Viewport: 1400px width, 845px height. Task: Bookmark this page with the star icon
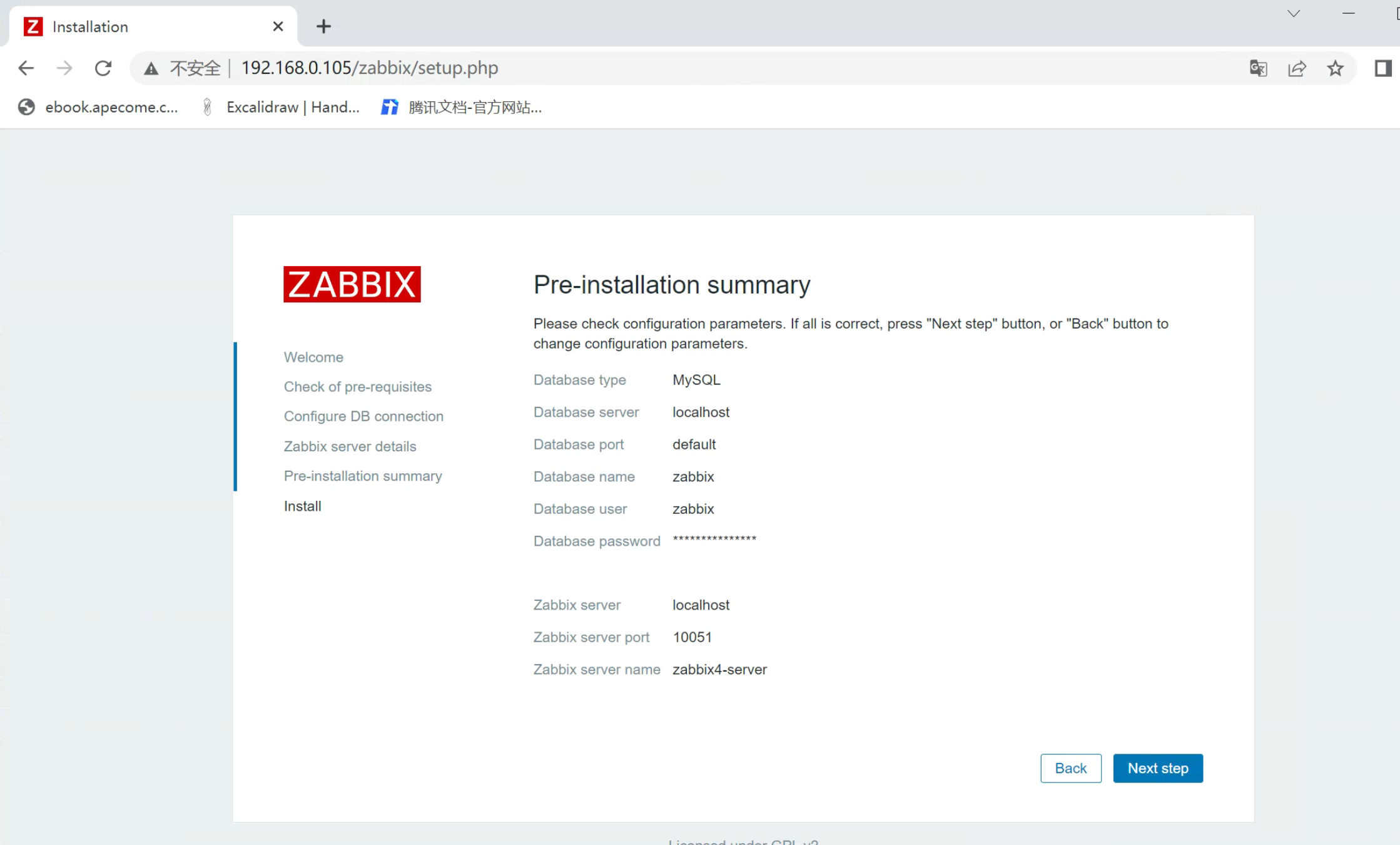click(x=1335, y=68)
